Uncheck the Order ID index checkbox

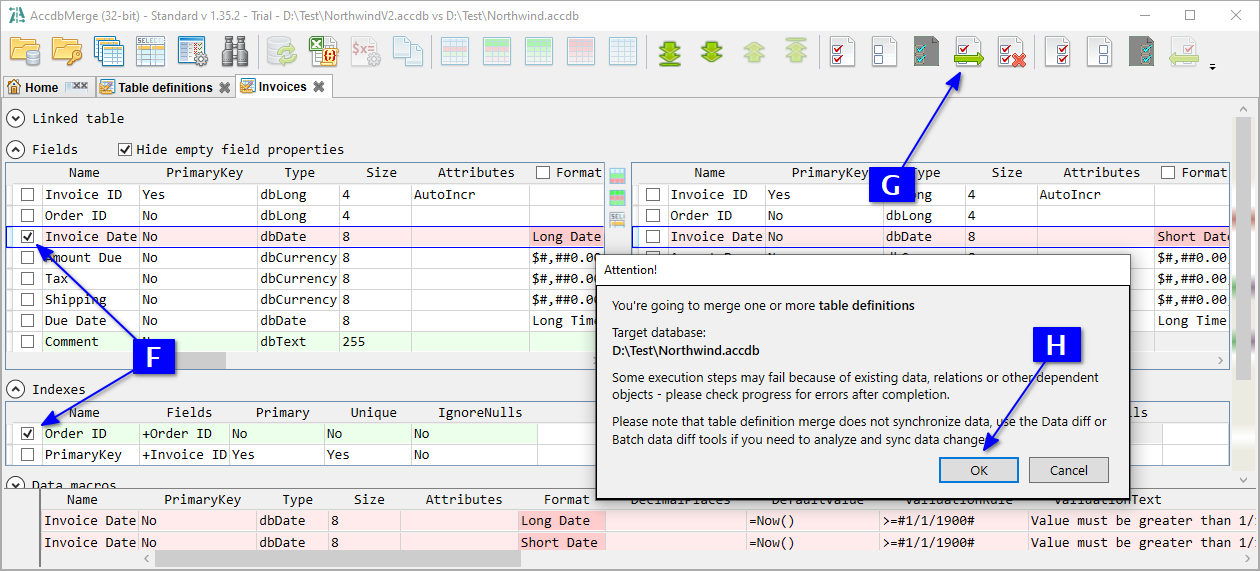[x=28, y=434]
